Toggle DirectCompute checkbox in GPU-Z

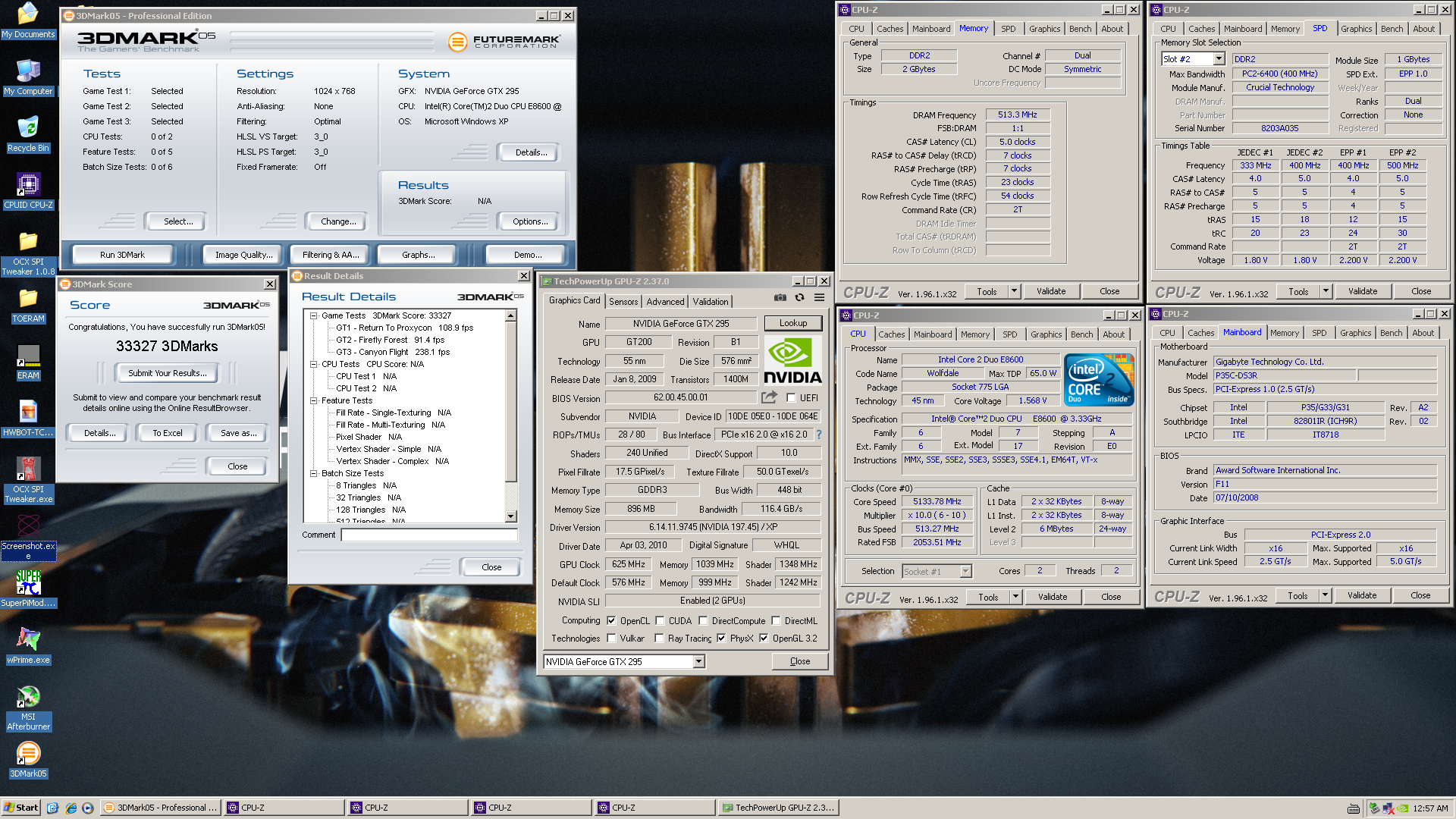tap(703, 620)
